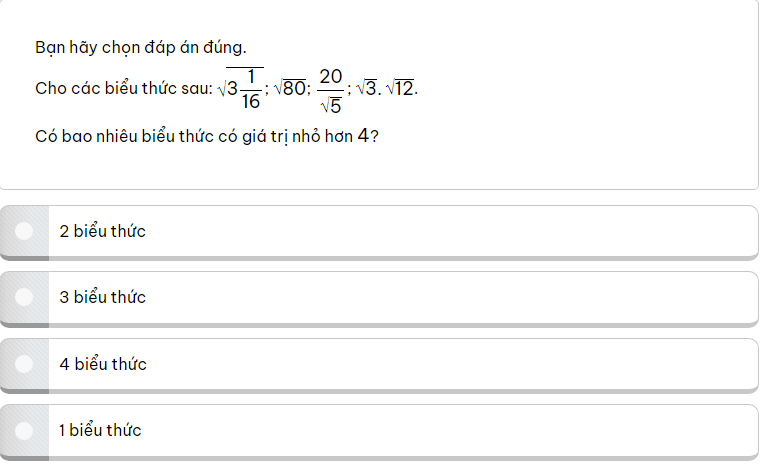Screen dimensions: 764x468
Task: Click the '3 biểu thức' answer label
Action: pos(103,297)
